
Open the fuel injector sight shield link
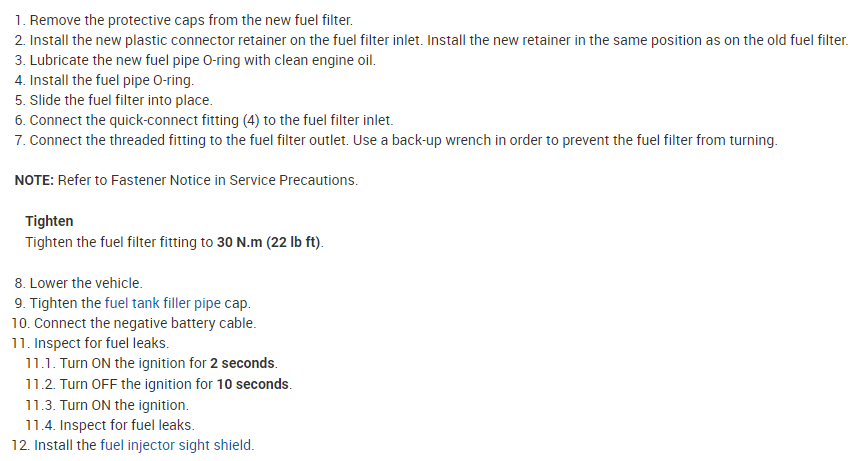[x=177, y=445]
